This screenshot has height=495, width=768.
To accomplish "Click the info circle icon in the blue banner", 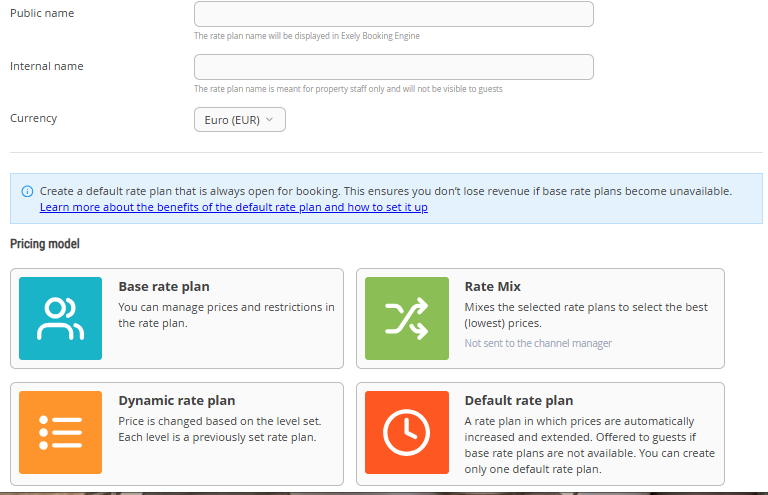I will pyautogui.click(x=27, y=191).
